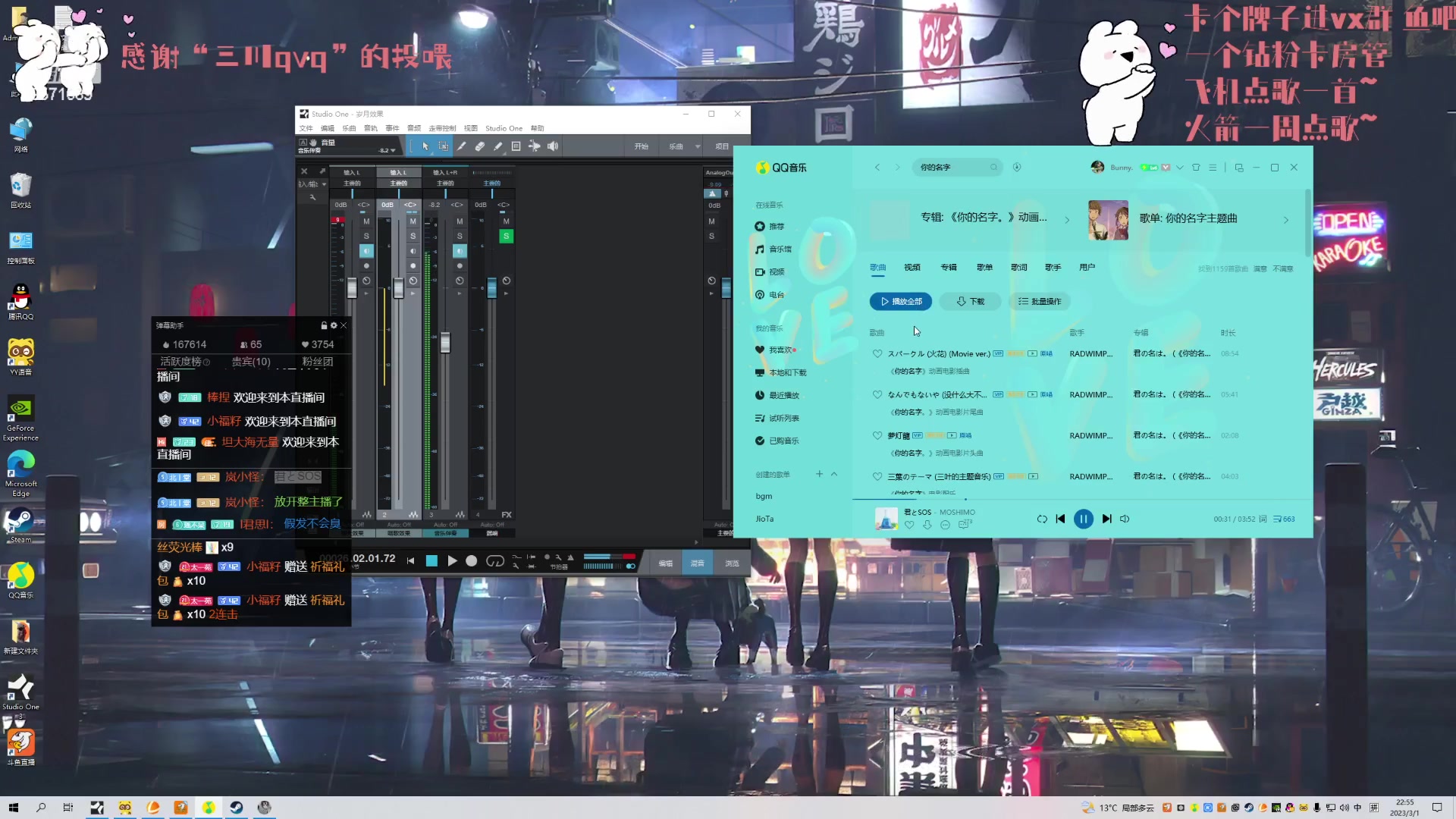The width and height of the screenshot is (1456, 819).
Task: Disable the green Solo on fourth channel
Action: (x=506, y=236)
